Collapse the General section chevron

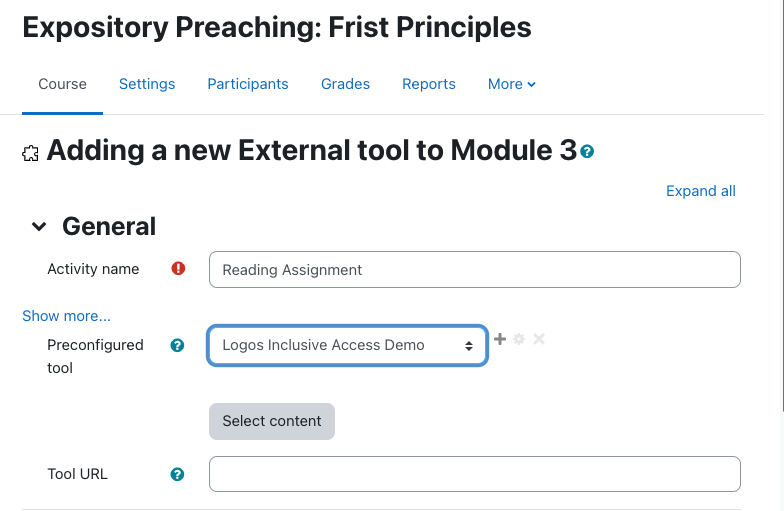[39, 226]
